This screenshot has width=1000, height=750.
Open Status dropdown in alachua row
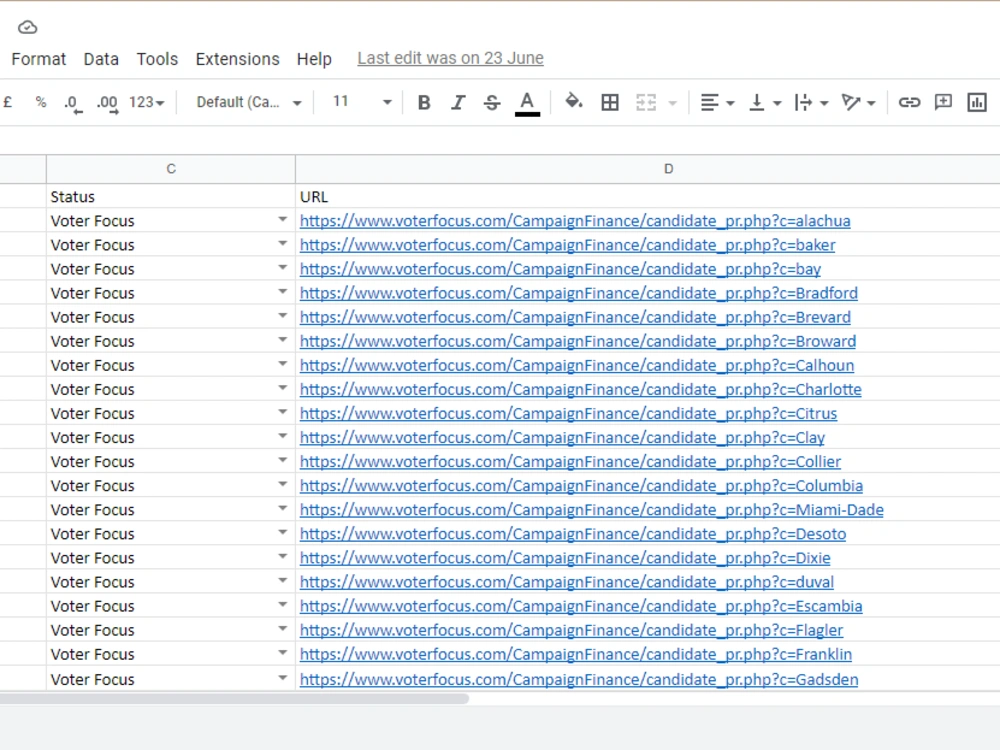coord(283,219)
